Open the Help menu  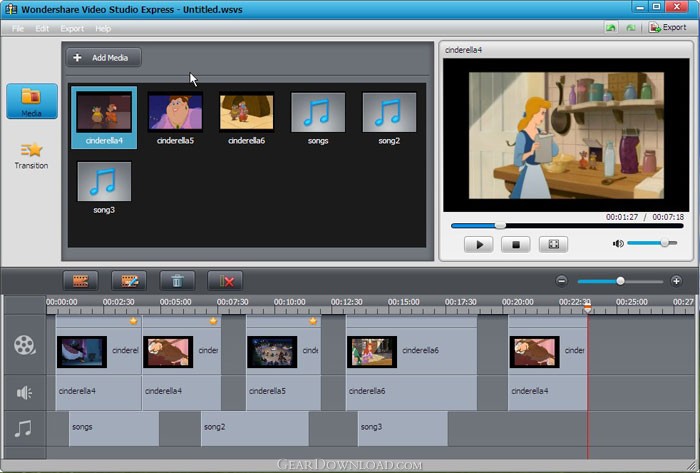103,29
